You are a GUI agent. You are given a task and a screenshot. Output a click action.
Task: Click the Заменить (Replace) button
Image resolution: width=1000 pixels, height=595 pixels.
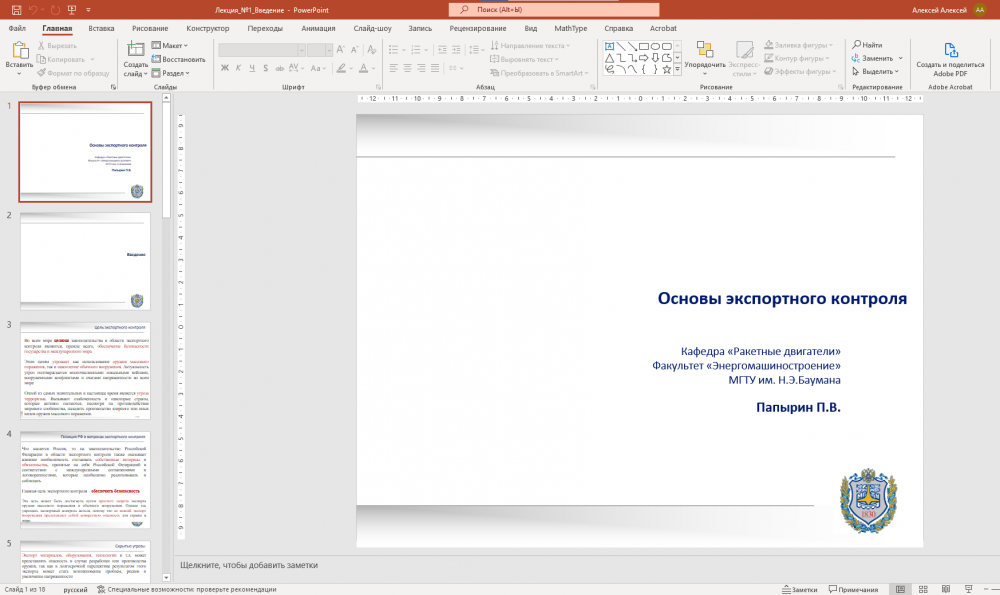[876, 58]
